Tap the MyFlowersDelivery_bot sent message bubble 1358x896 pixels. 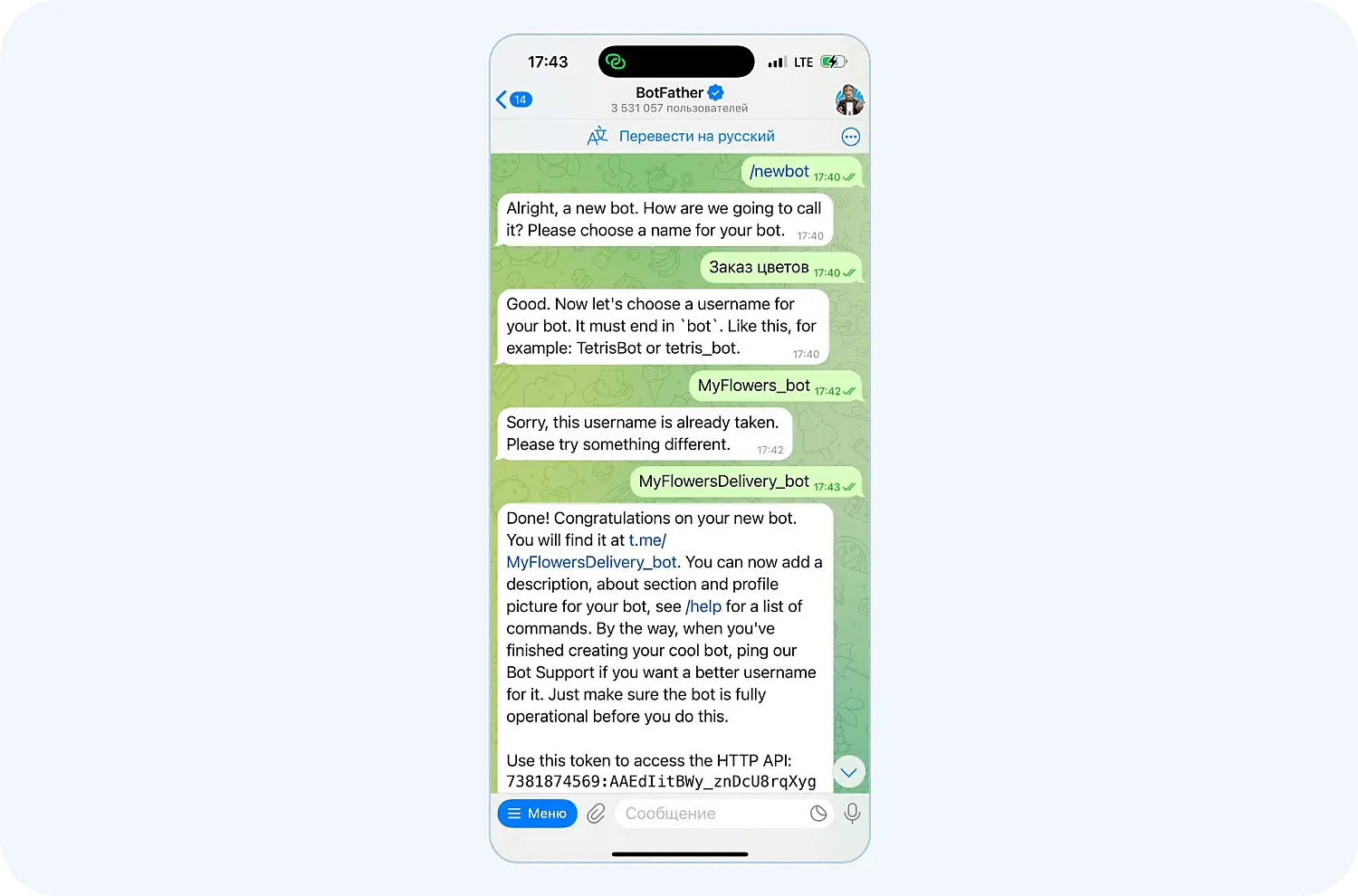pos(746,481)
